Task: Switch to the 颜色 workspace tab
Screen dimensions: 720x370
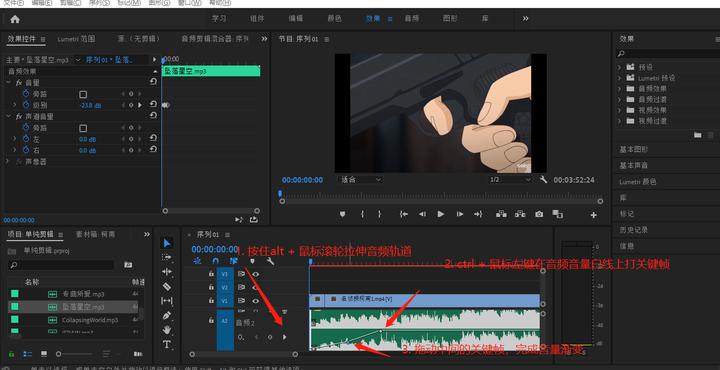Action: tap(334, 19)
